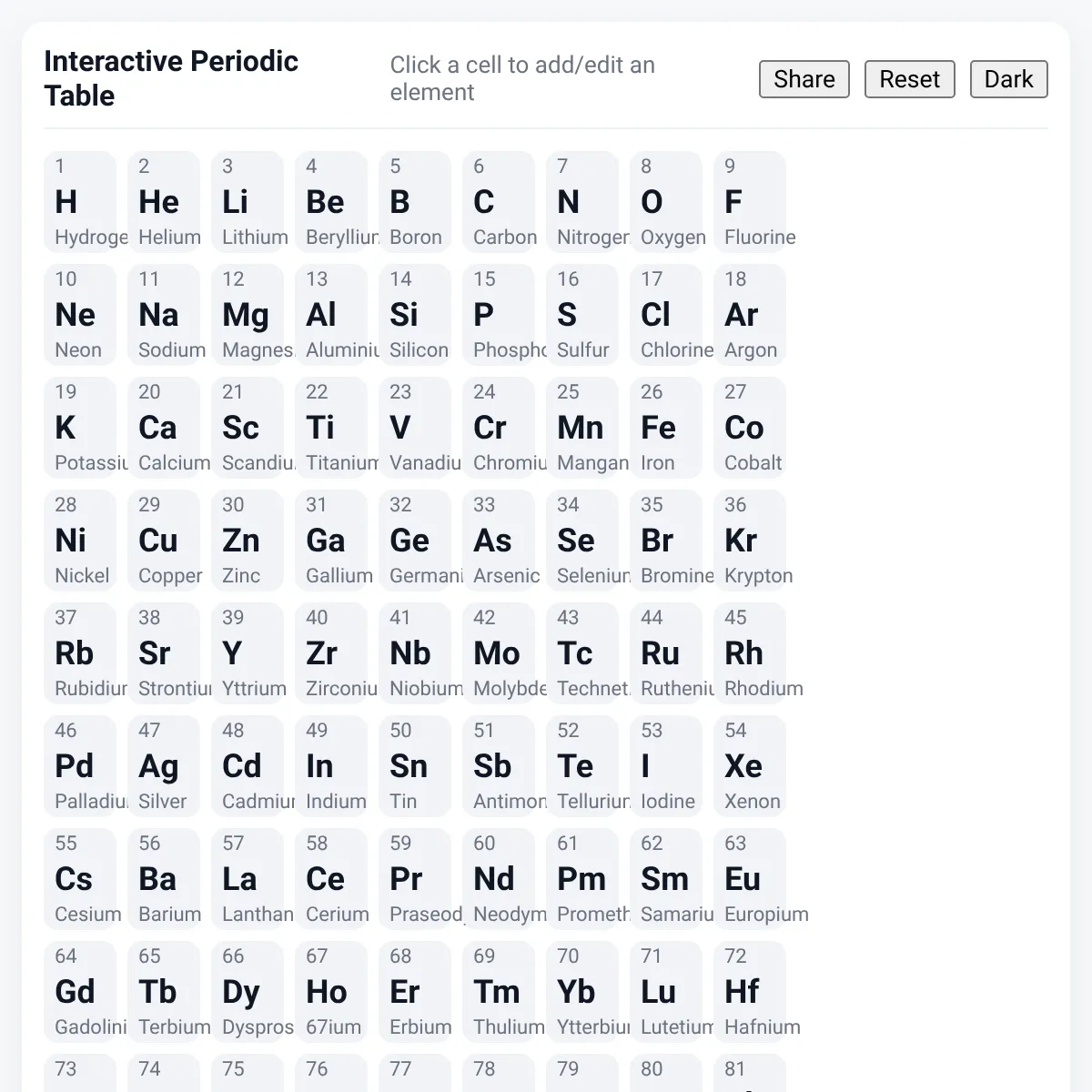Select the Xenon element cell
Image resolution: width=1092 pixels, height=1092 pixels.
point(750,766)
